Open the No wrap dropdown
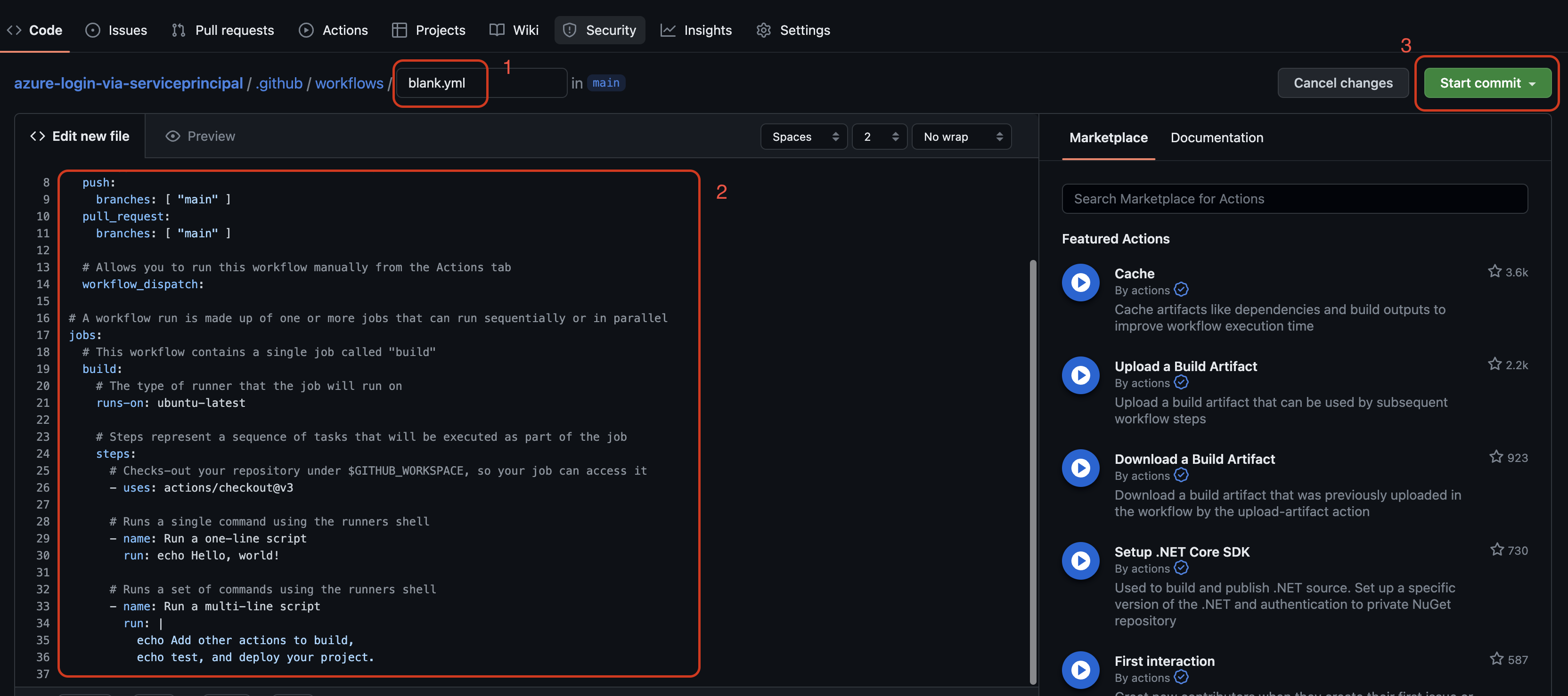This screenshot has height=696, width=1568. [961, 137]
